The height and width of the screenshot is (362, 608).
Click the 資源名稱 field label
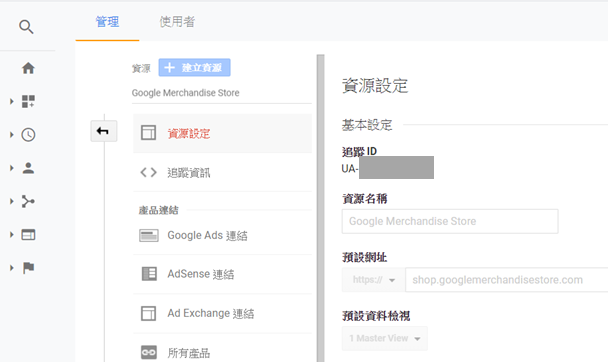(364, 199)
